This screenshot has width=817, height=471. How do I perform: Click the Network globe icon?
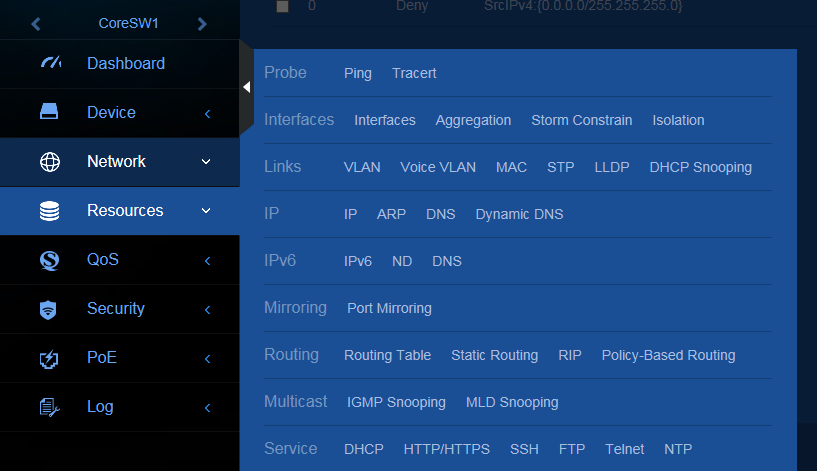click(x=49, y=162)
